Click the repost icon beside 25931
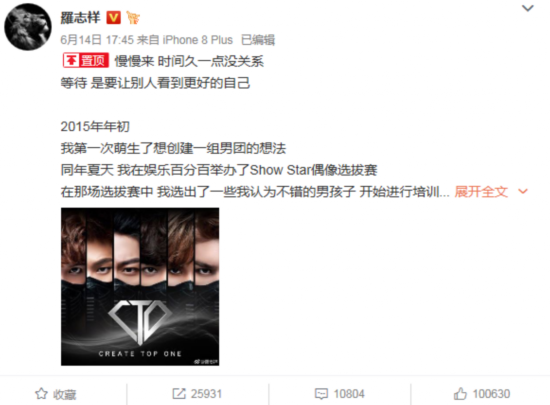Image resolution: width=550 pixels, height=405 pixels. 179,394
